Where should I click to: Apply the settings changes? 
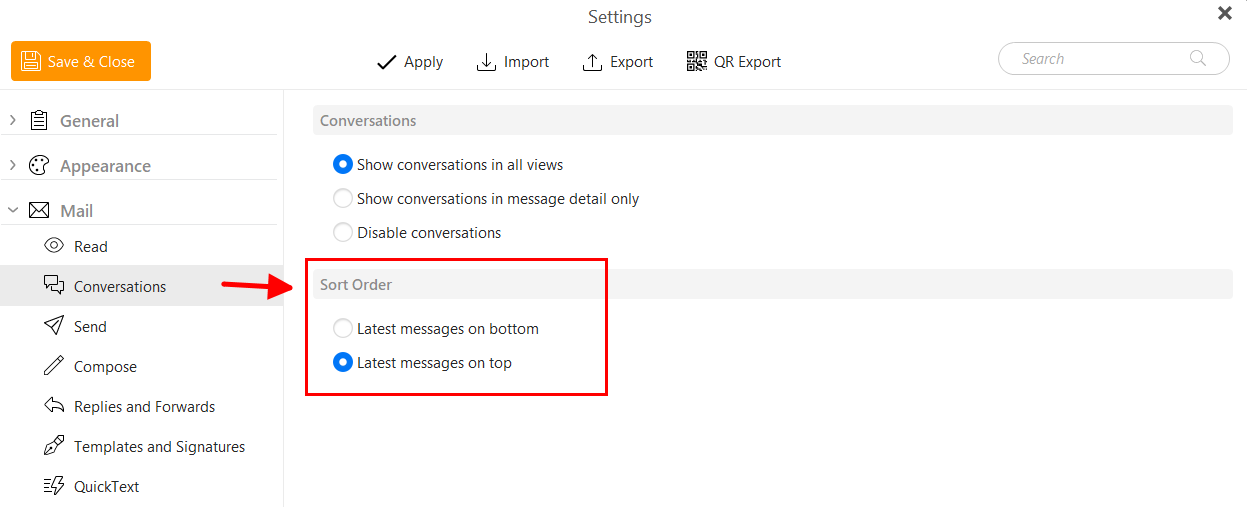click(409, 62)
